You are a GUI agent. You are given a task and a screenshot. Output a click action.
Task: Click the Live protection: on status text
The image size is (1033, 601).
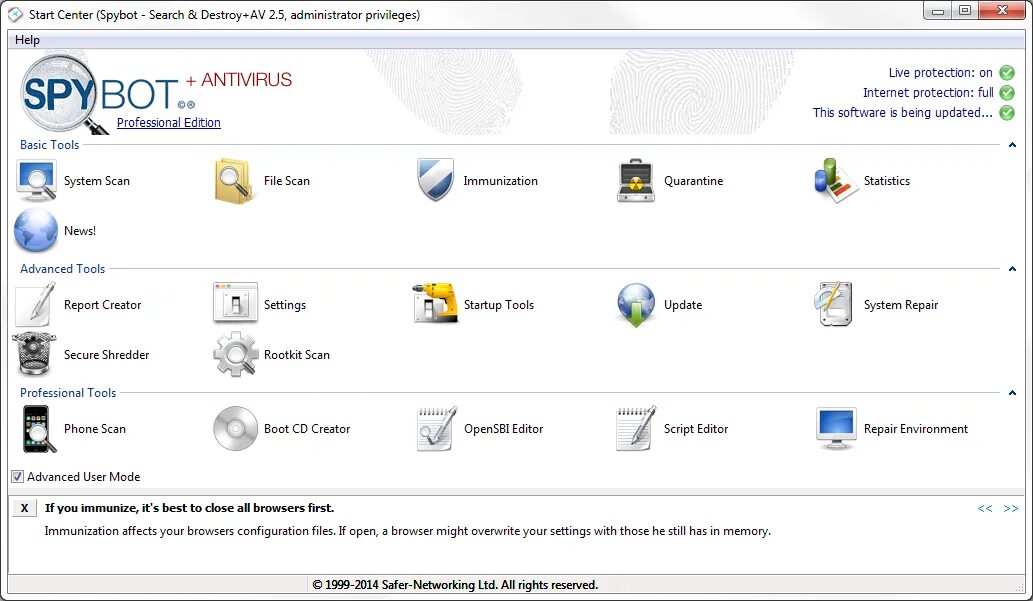[940, 72]
